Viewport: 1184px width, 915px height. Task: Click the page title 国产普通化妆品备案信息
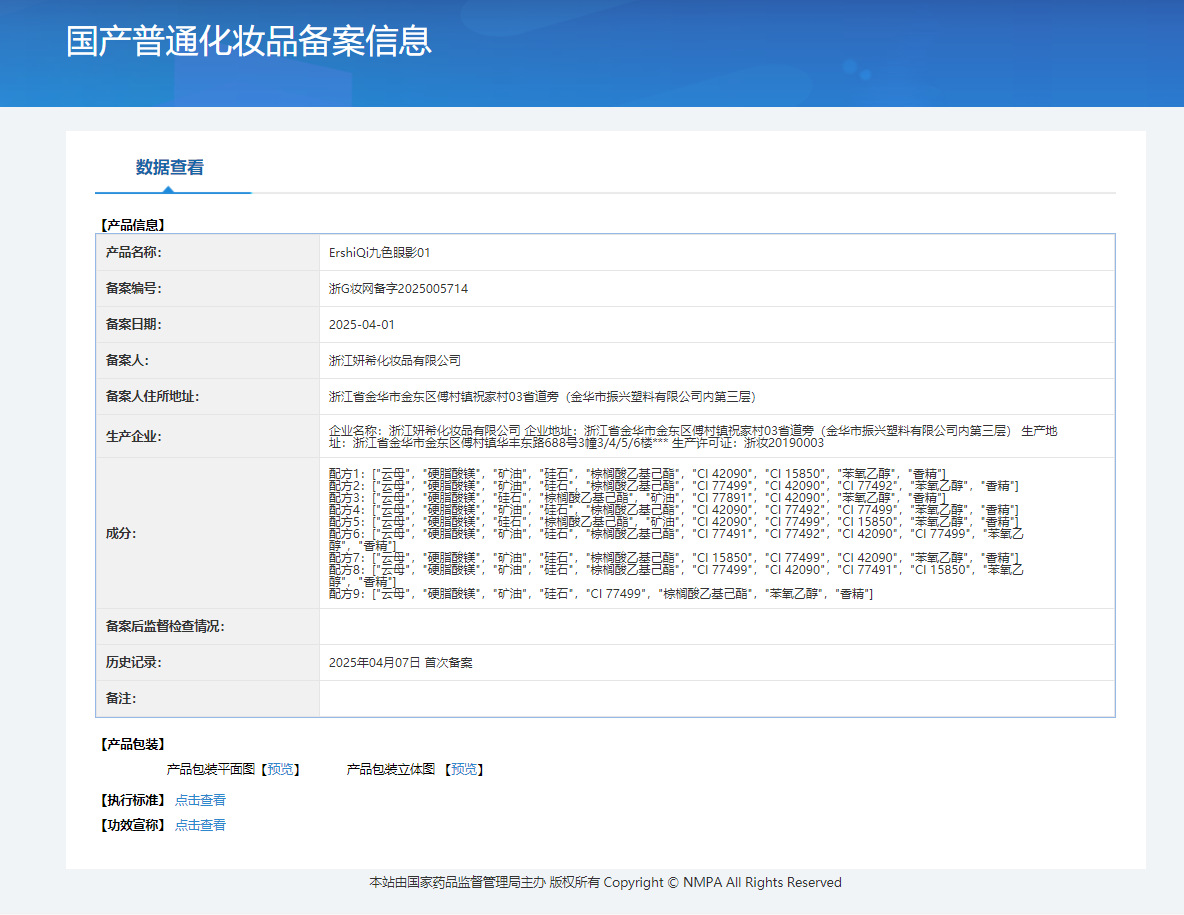pyautogui.click(x=248, y=41)
